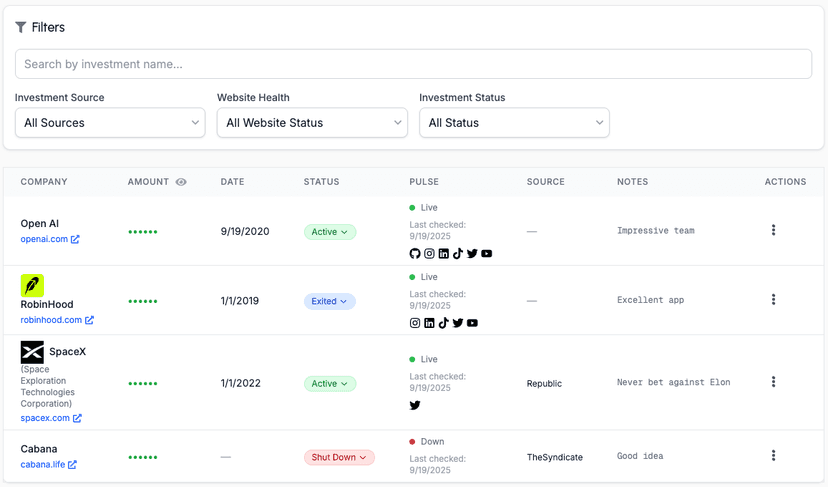Click the DATE column header
Screen dimensions: 828x487
point(232,182)
